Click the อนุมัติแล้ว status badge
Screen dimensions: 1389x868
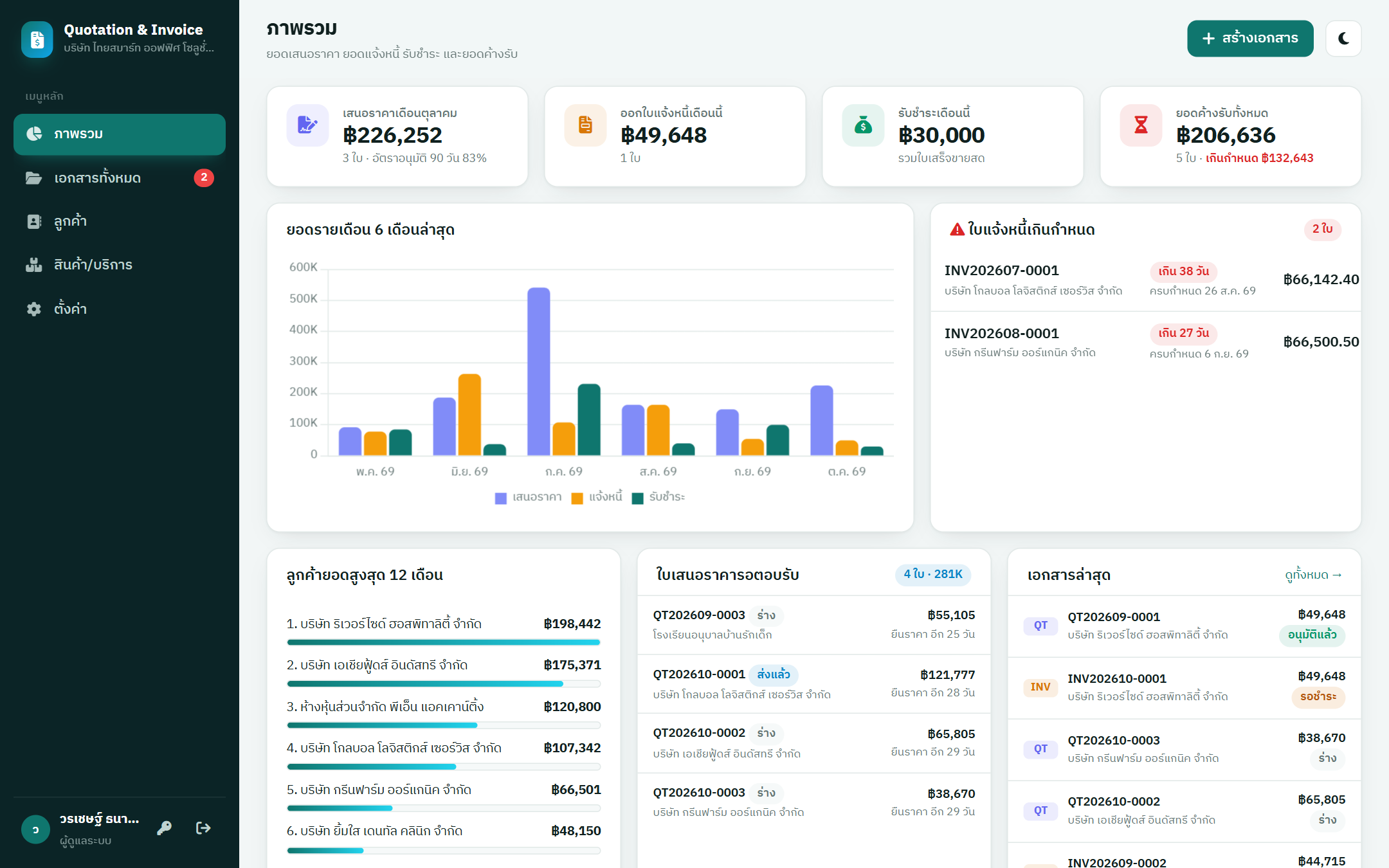click(1312, 635)
